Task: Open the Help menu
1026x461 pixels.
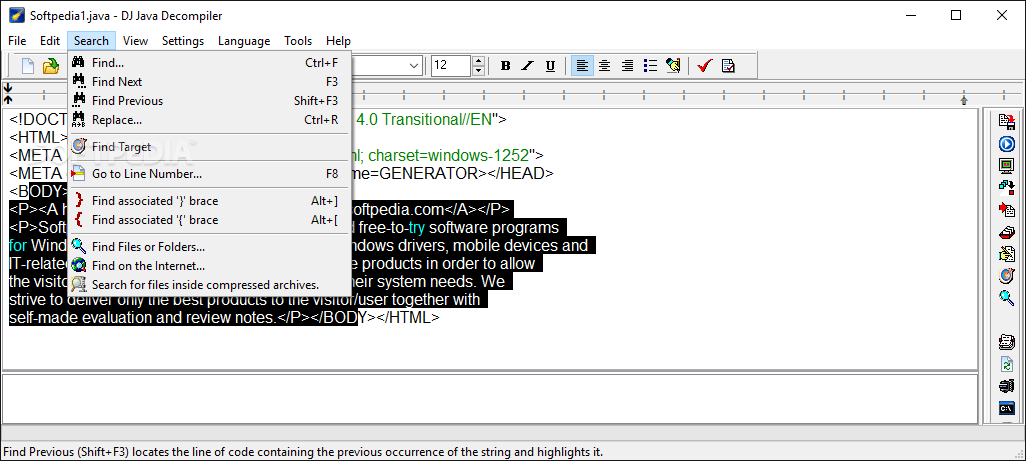Action: [338, 41]
